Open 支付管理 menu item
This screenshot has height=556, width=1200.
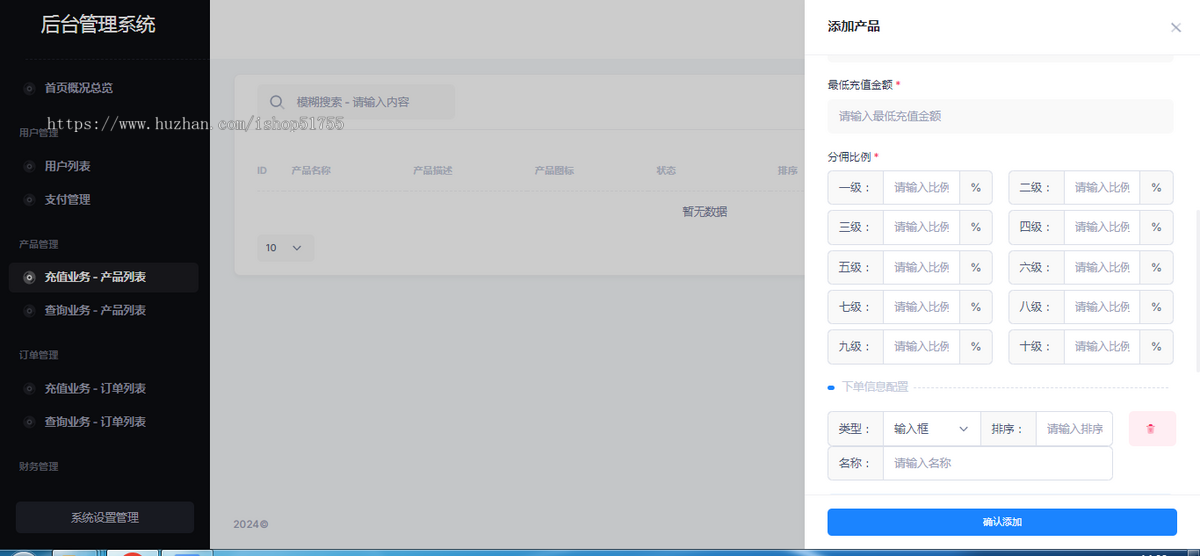pyautogui.click(x=103, y=200)
